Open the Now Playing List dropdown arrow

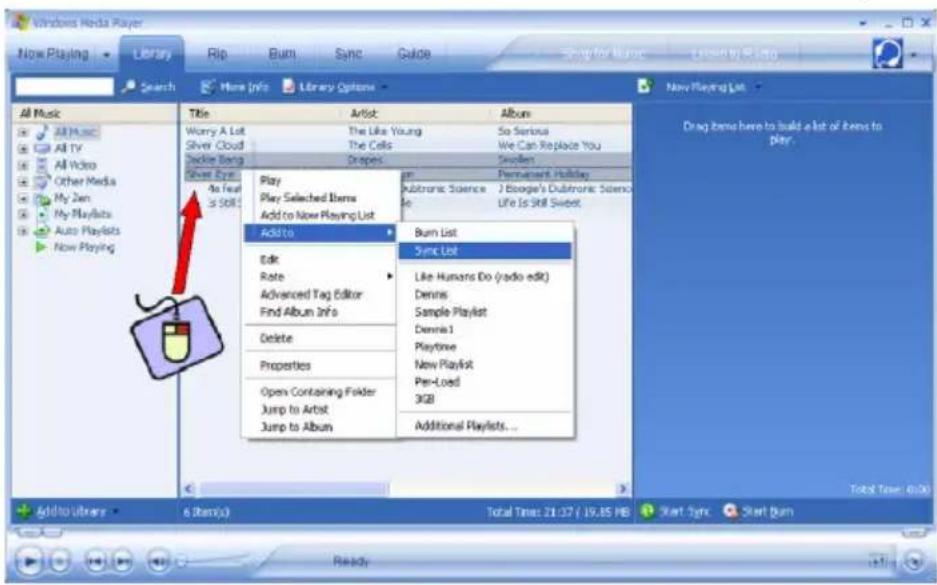(x=758, y=87)
